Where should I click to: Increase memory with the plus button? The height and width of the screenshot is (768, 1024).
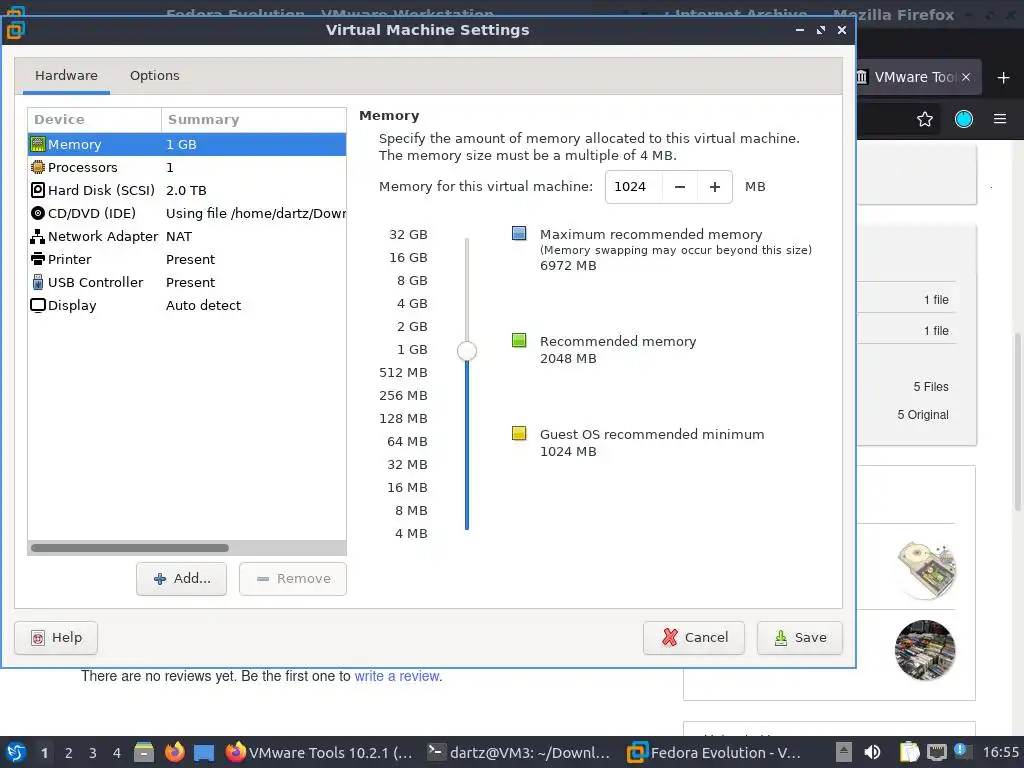(715, 187)
